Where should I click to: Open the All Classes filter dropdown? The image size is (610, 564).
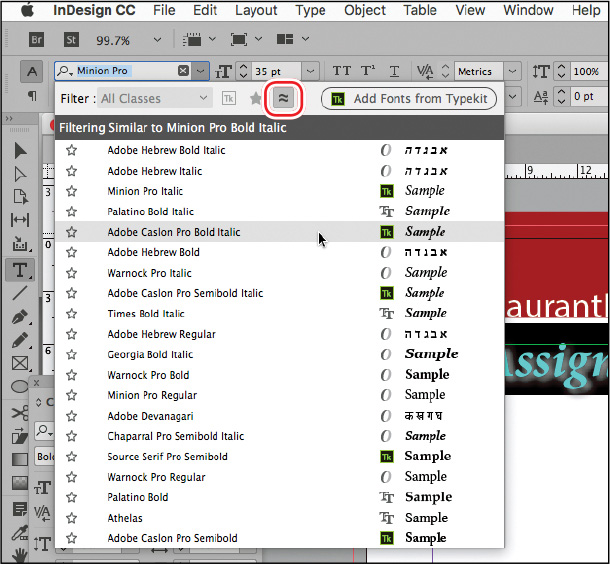155,99
